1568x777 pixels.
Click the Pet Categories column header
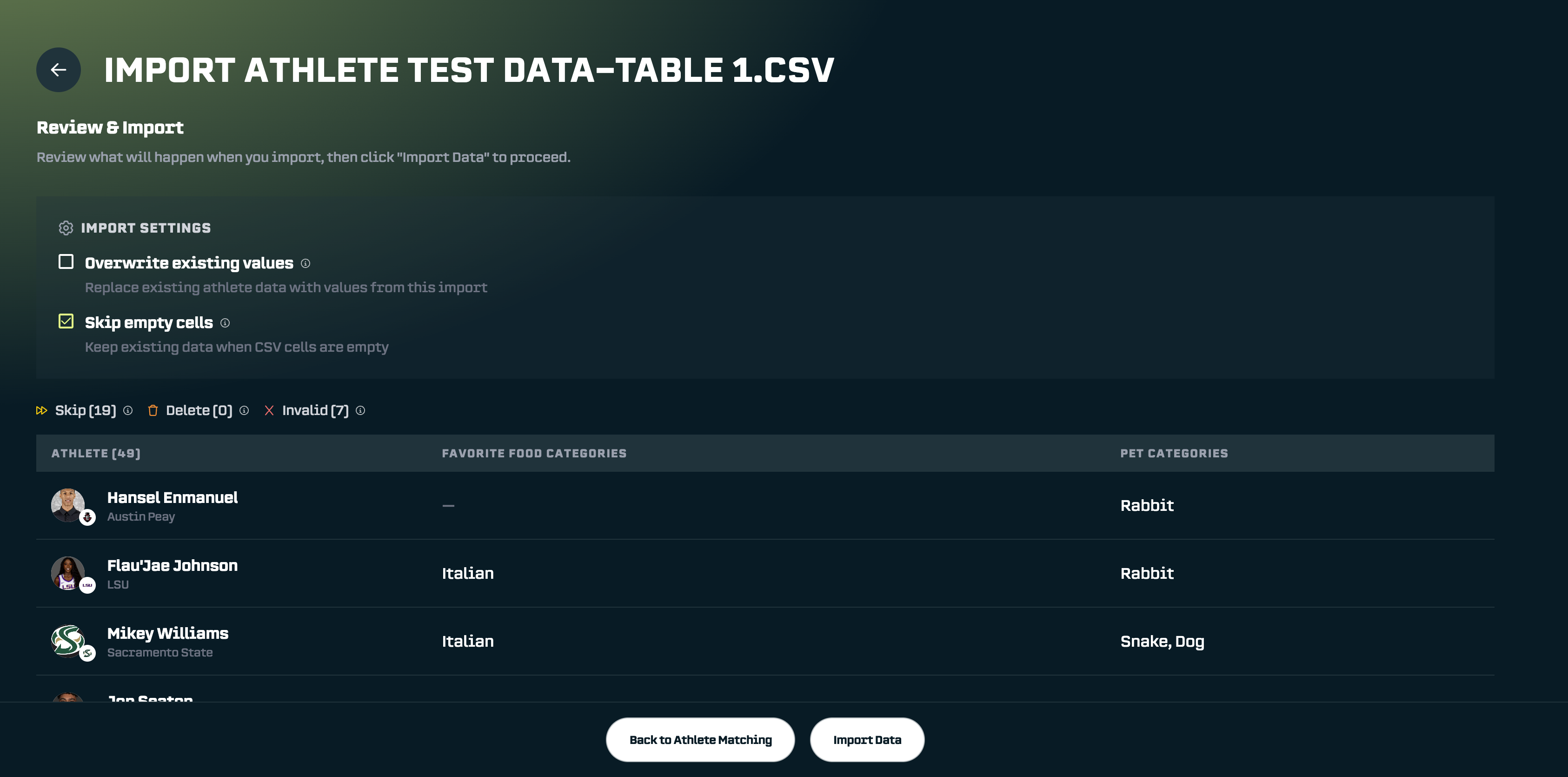point(1174,454)
